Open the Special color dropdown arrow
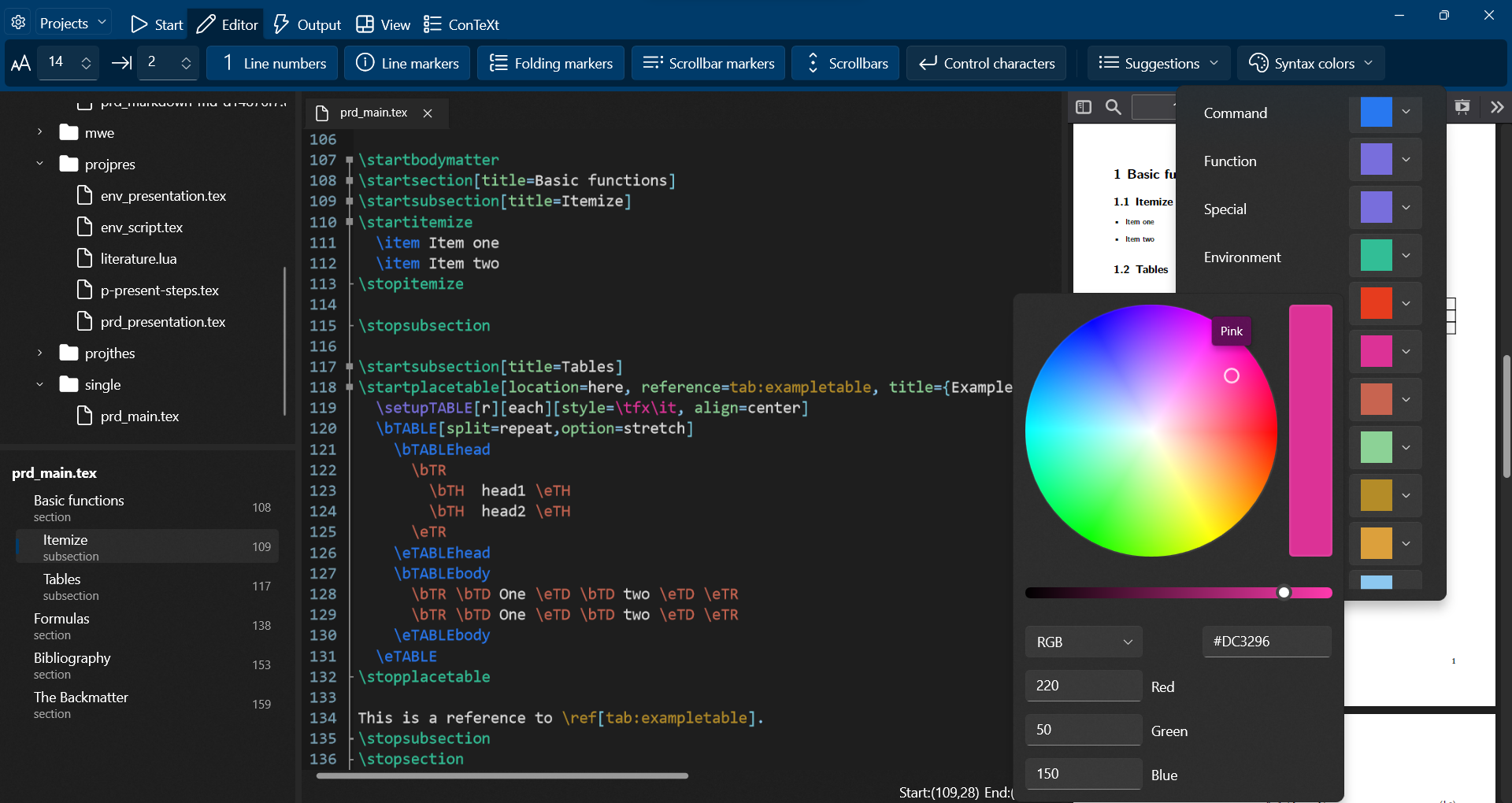Image resolution: width=1512 pixels, height=803 pixels. [1406, 208]
